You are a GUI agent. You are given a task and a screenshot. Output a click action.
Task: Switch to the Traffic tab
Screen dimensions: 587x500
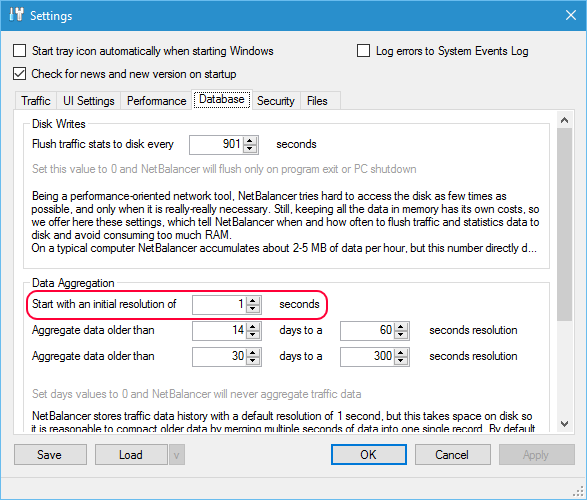(x=36, y=101)
